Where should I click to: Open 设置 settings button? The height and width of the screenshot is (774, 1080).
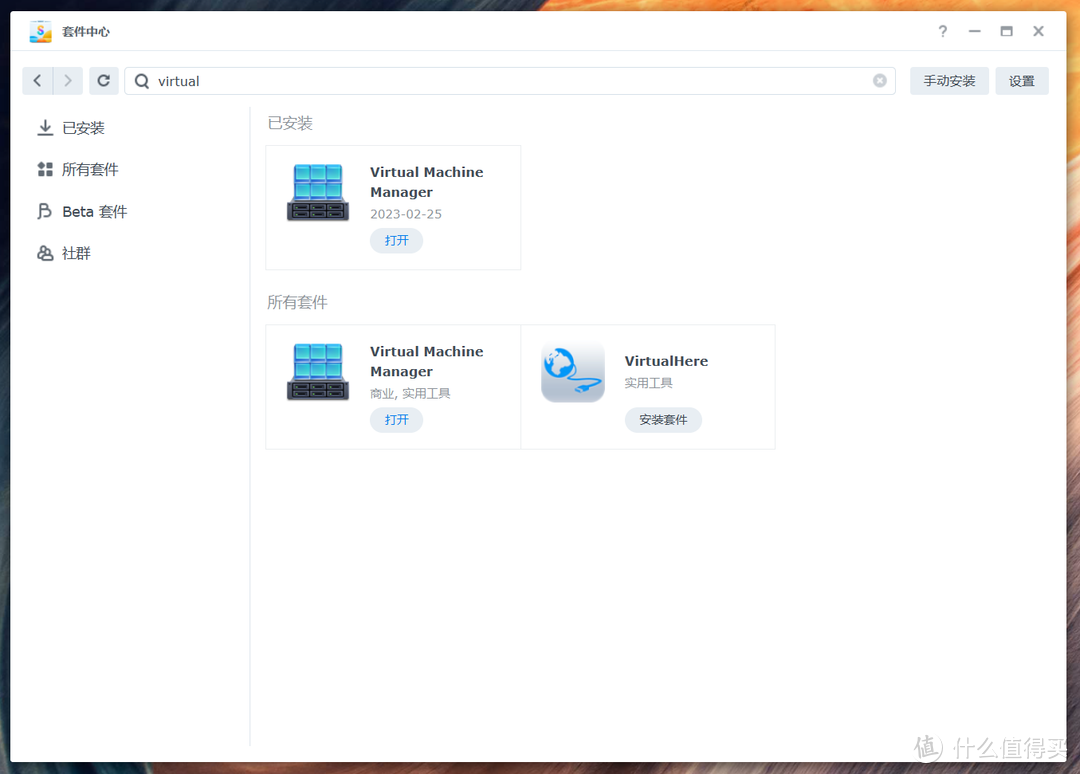point(1021,81)
